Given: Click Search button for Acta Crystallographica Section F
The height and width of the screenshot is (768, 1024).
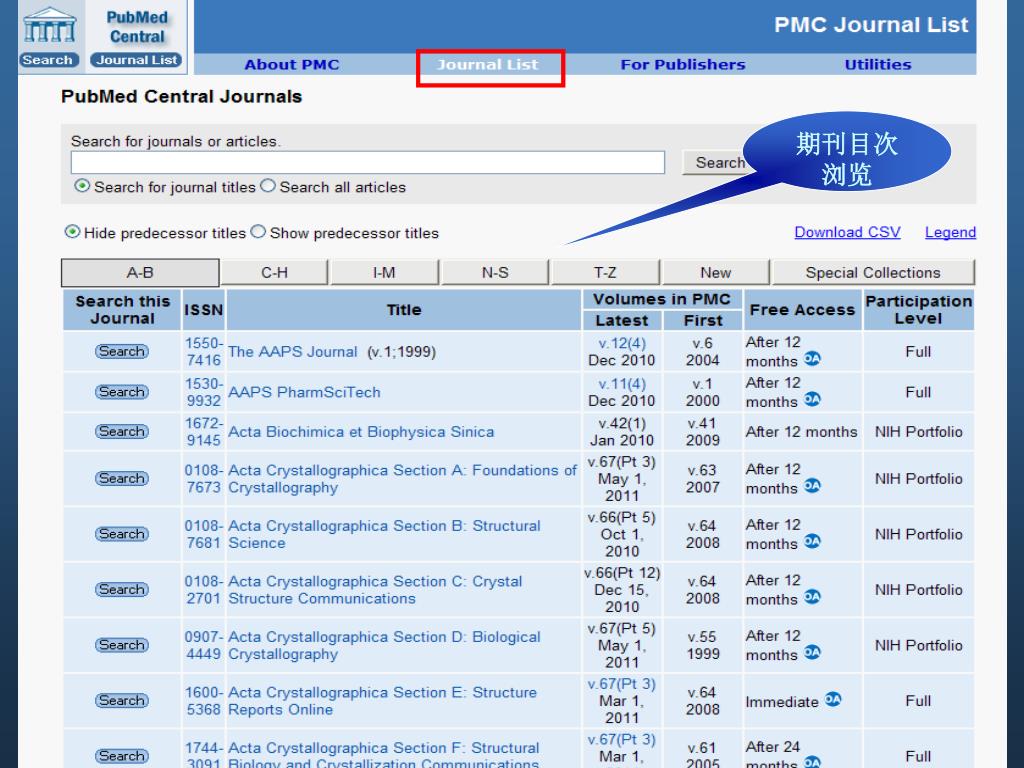Looking at the screenshot, I should [x=122, y=756].
